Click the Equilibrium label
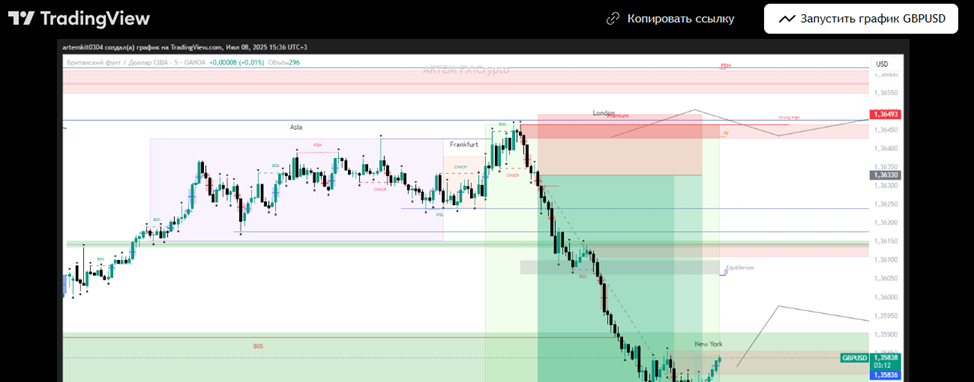The height and width of the screenshot is (382, 974). click(740, 268)
